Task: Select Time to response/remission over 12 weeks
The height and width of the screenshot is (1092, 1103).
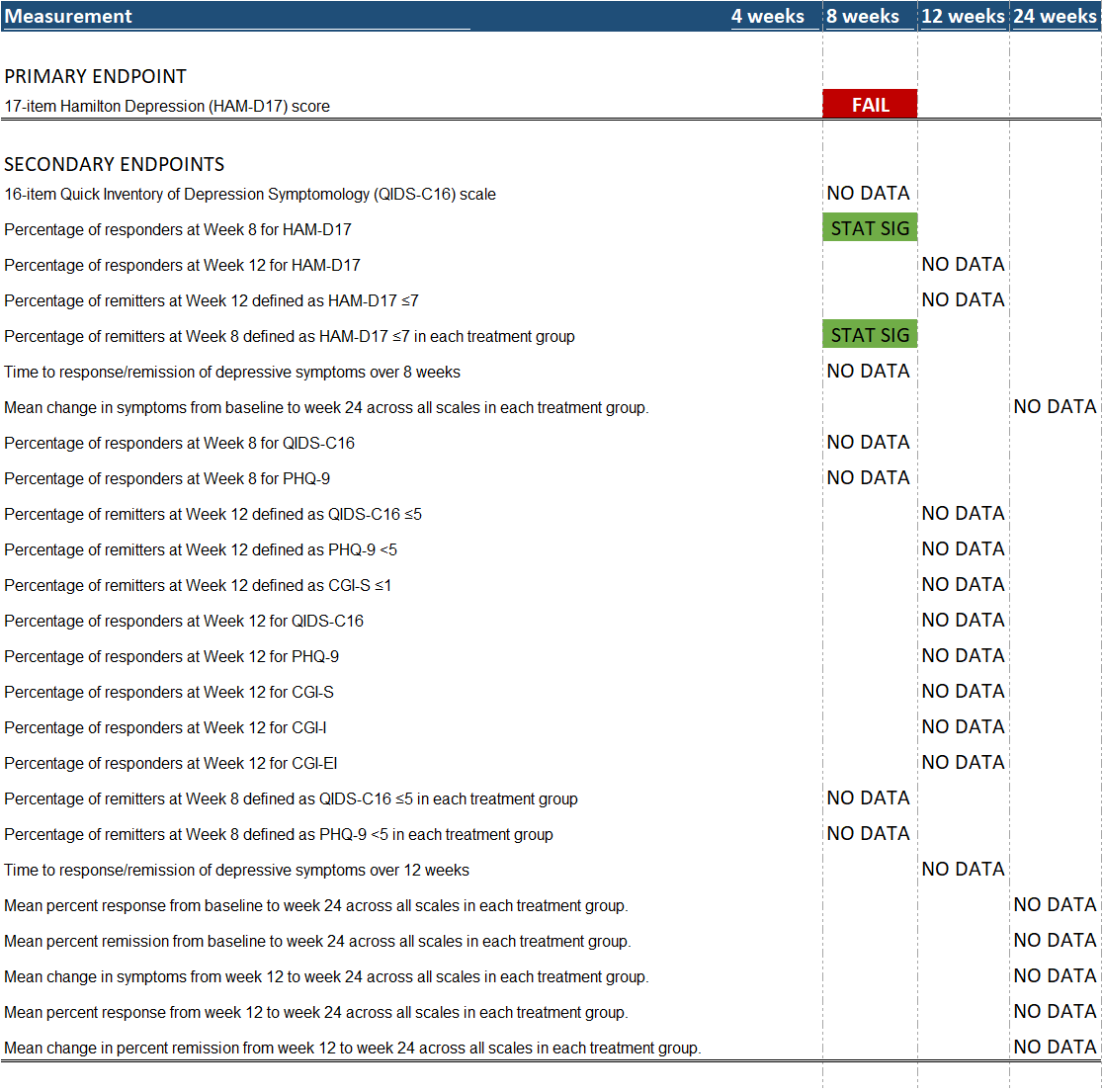Action: 236,871
